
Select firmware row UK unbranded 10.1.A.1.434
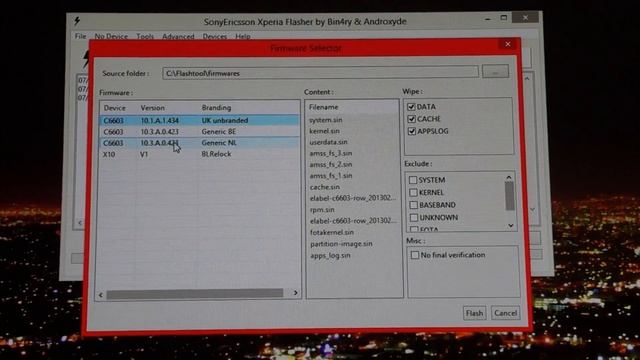coord(199,120)
